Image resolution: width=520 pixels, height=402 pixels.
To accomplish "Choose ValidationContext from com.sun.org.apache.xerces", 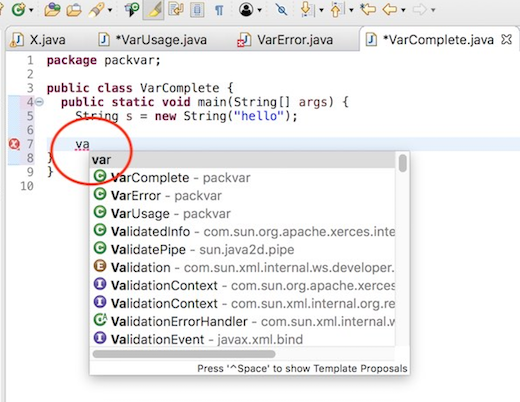I will pos(243,286).
